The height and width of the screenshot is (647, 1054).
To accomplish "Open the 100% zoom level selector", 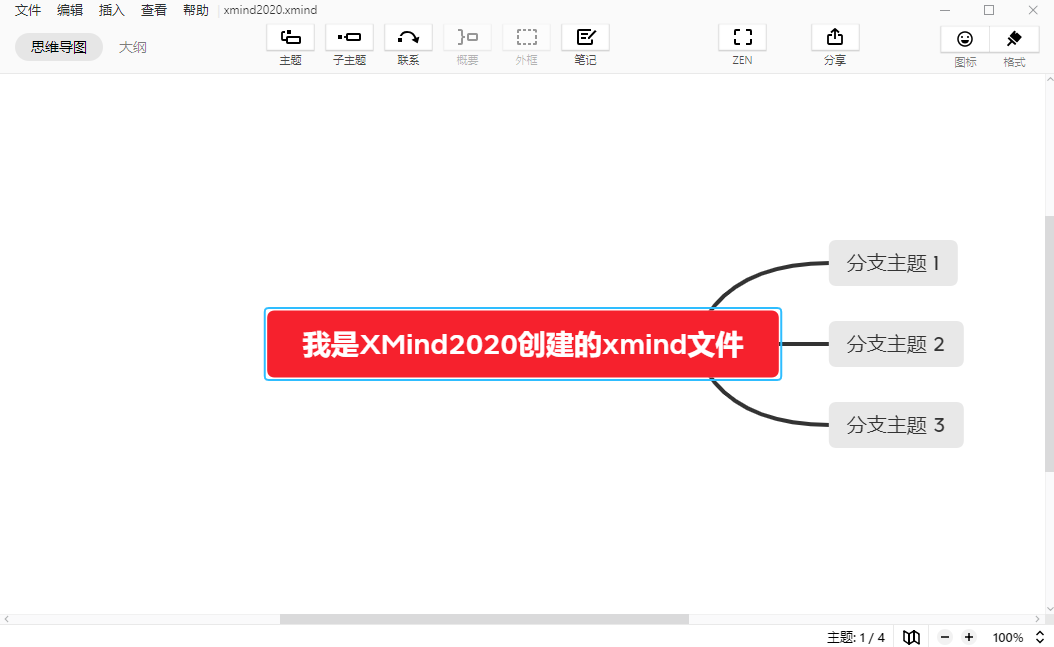I will pos(1013,637).
